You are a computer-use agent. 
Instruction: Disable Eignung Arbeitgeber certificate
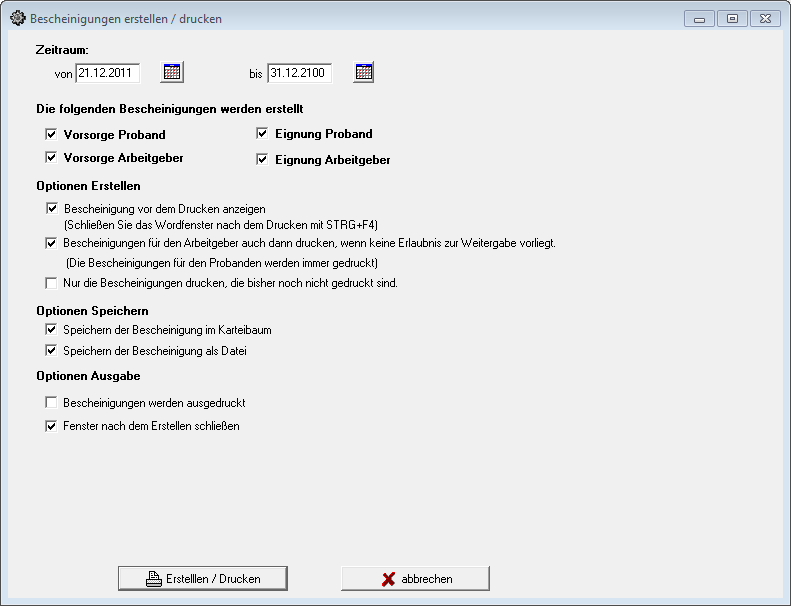(263, 159)
